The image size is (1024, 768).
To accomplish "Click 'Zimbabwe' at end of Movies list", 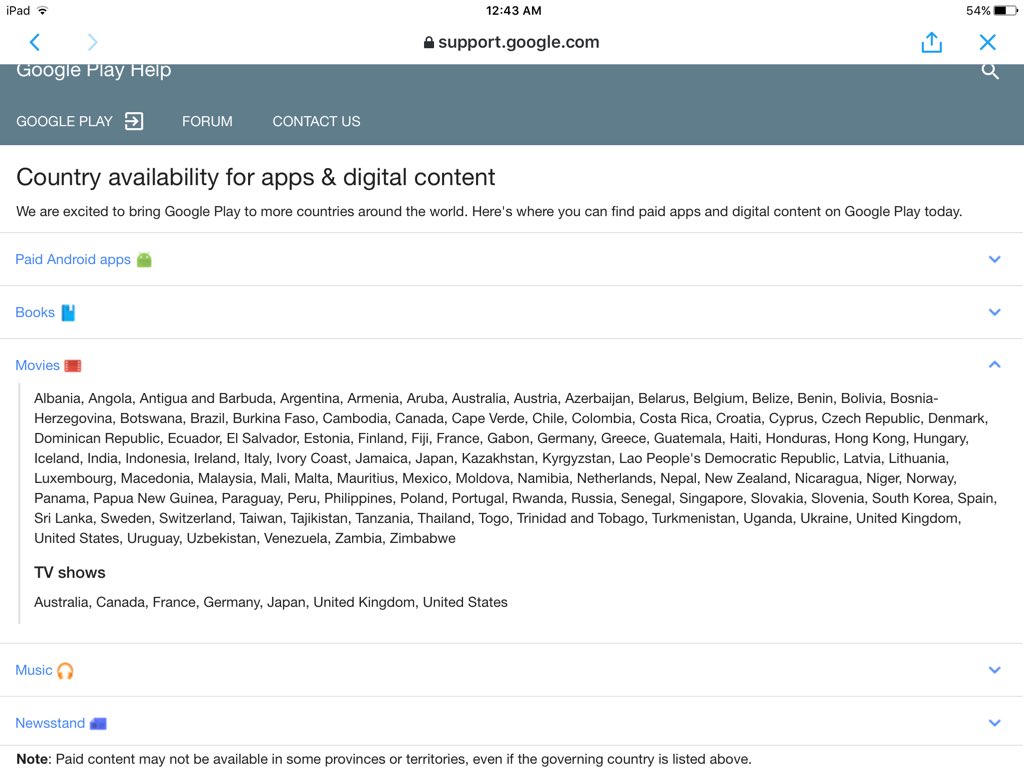I will [423, 538].
